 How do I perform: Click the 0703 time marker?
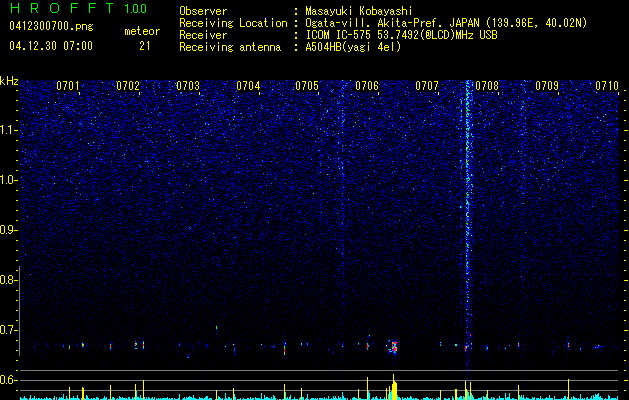[188, 86]
